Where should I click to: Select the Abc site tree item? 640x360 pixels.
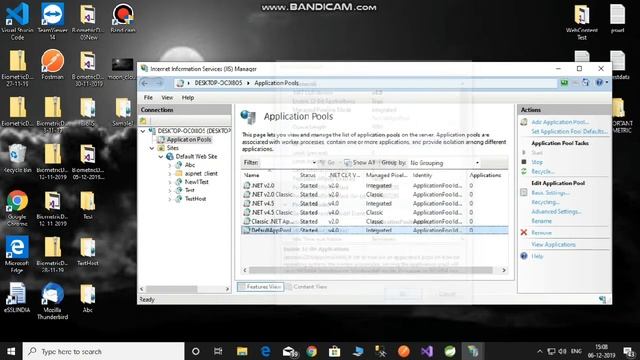[190, 165]
